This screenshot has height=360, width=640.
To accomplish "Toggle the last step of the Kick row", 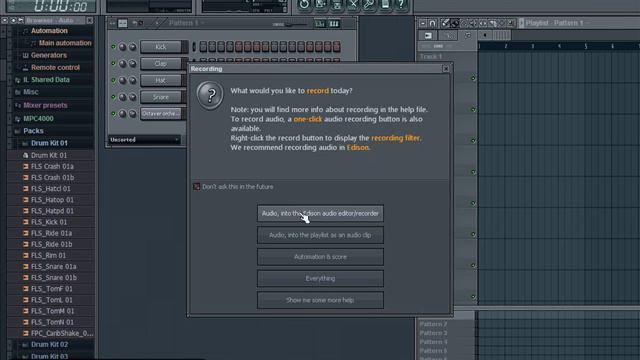I will 336,47.
